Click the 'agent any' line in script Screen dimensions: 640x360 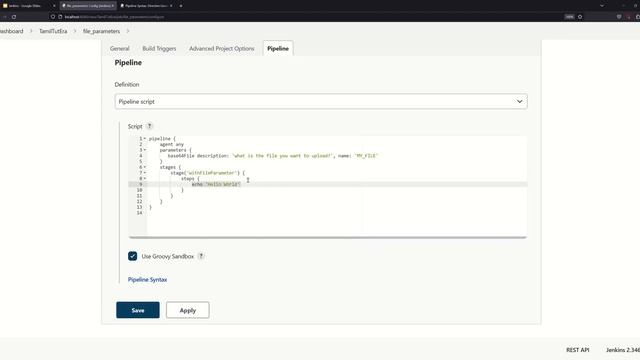pos(171,144)
